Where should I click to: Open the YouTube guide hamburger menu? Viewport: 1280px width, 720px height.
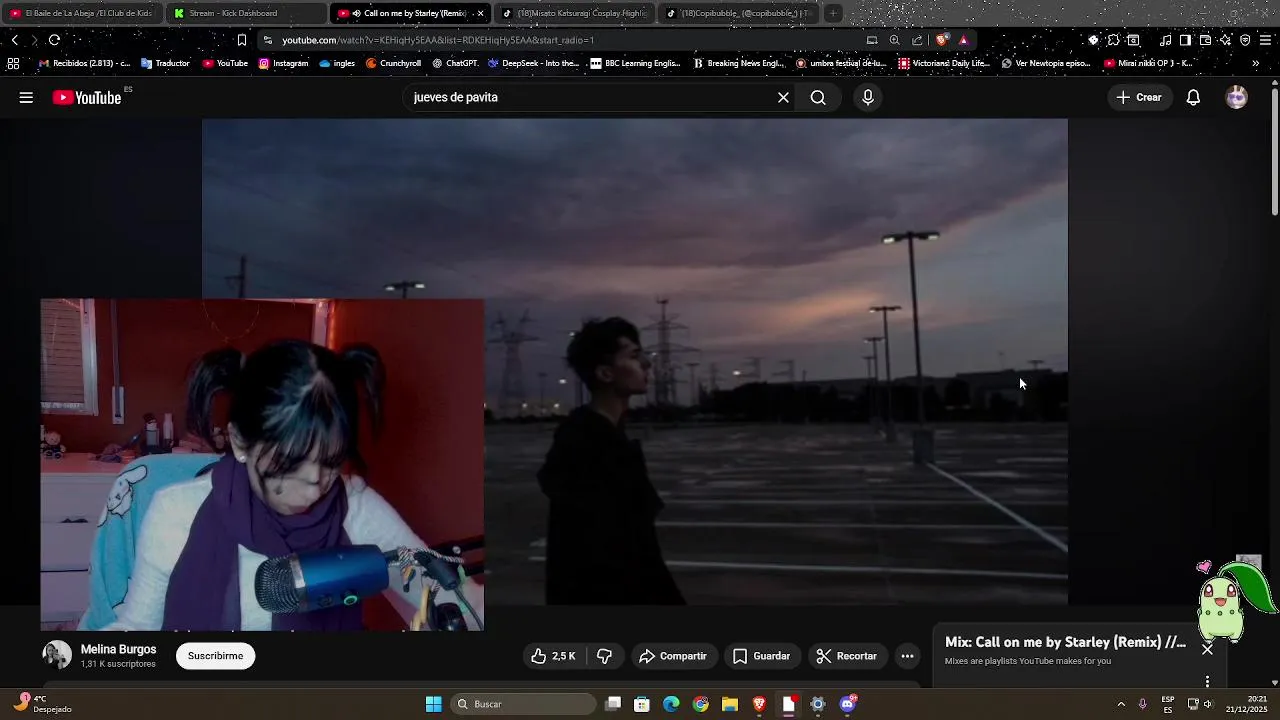pyautogui.click(x=26, y=97)
